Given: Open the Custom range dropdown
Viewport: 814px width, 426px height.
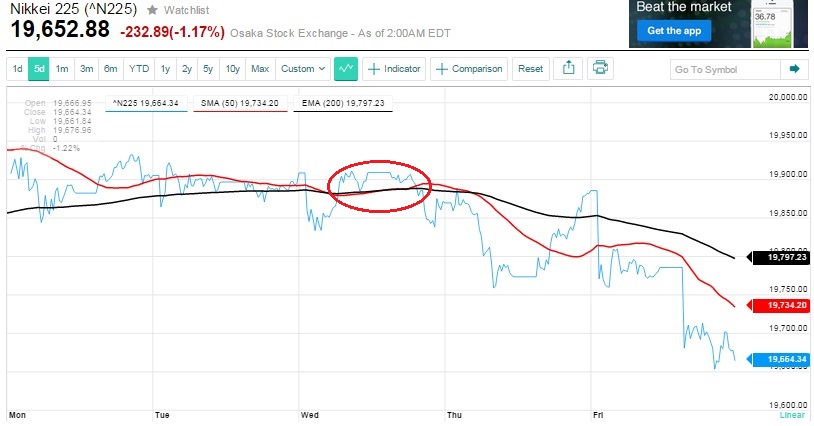Looking at the screenshot, I should click(x=303, y=69).
